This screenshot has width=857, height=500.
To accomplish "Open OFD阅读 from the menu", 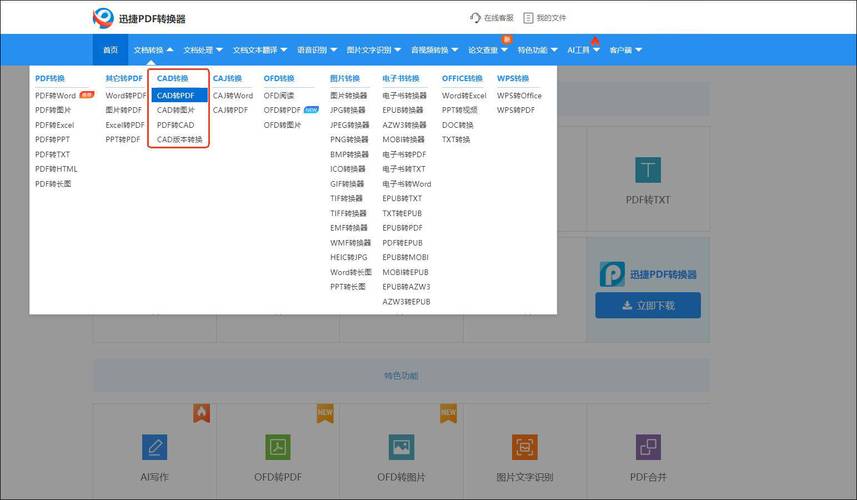I will (279, 95).
